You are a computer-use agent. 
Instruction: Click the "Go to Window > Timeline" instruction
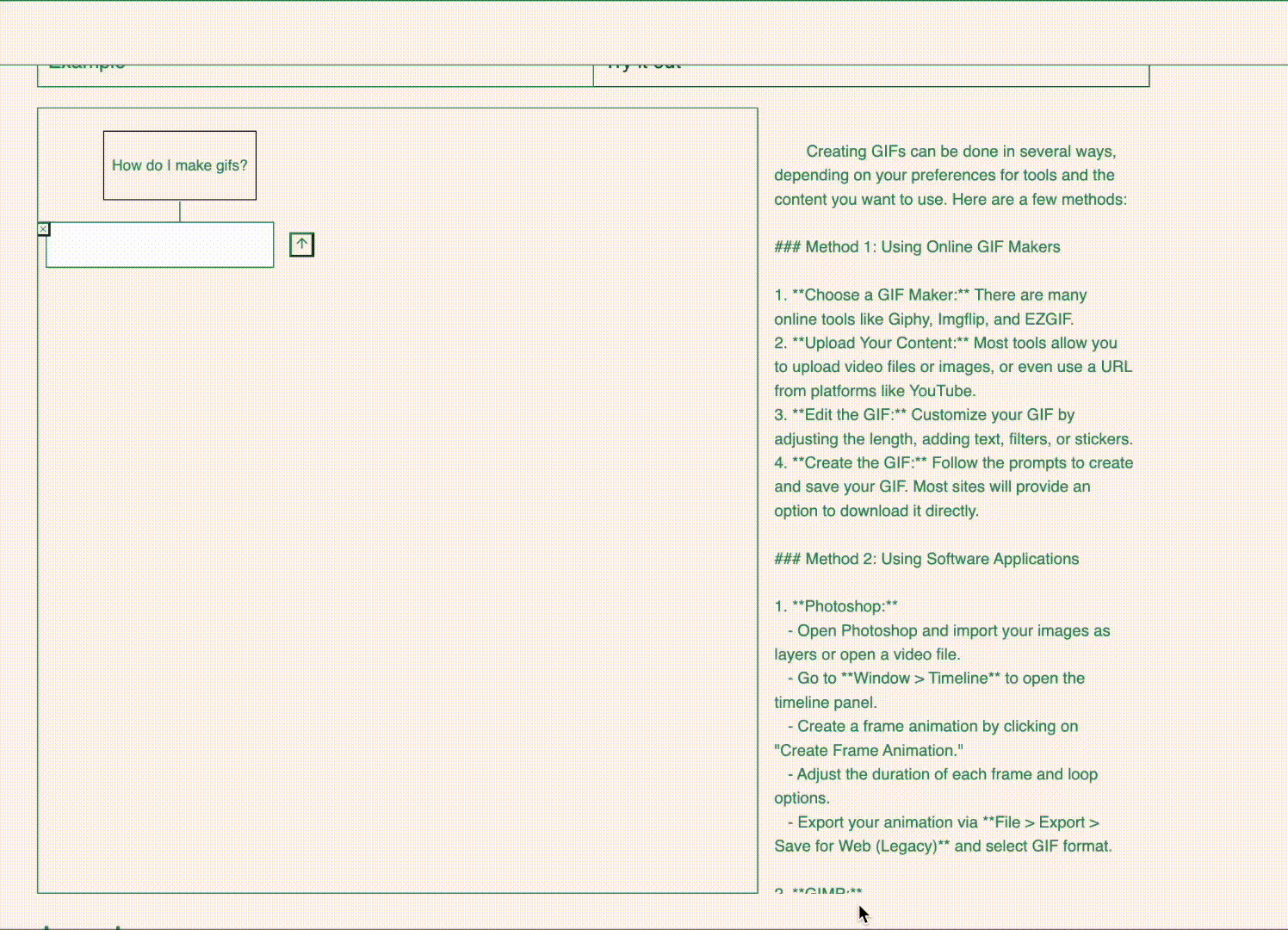(940, 679)
